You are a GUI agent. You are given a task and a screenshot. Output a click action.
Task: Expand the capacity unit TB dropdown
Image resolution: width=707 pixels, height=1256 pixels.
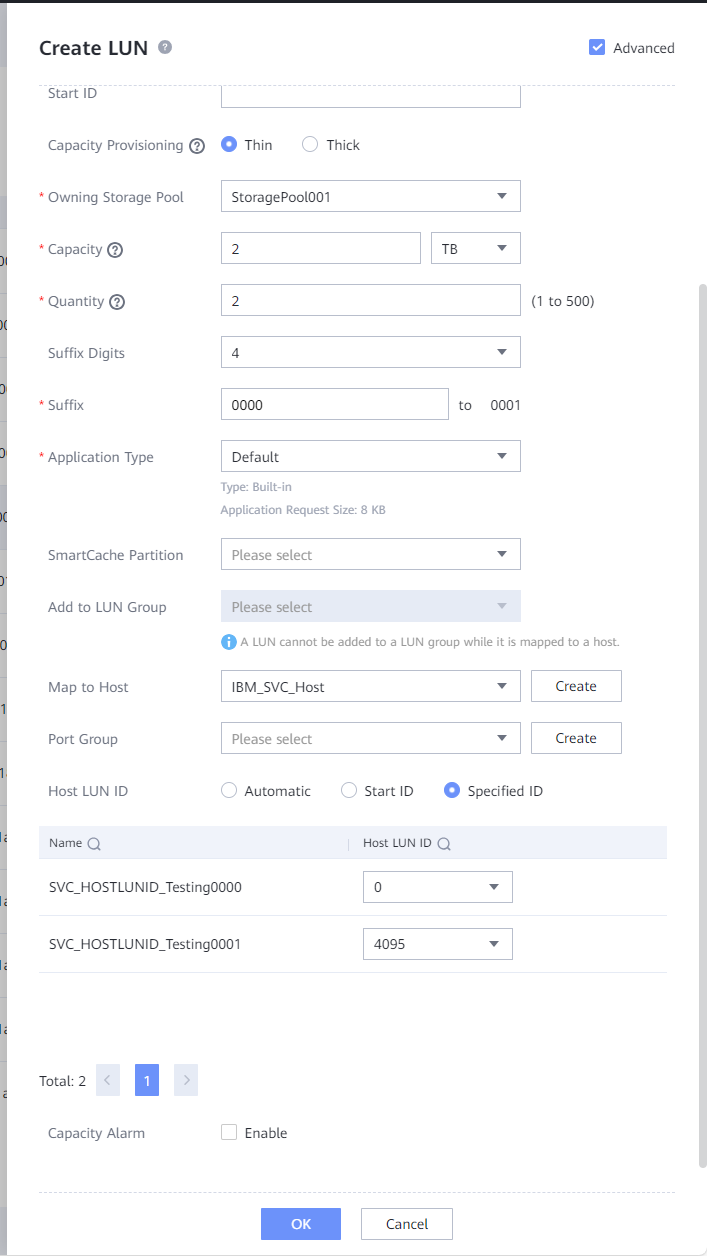click(x=475, y=249)
